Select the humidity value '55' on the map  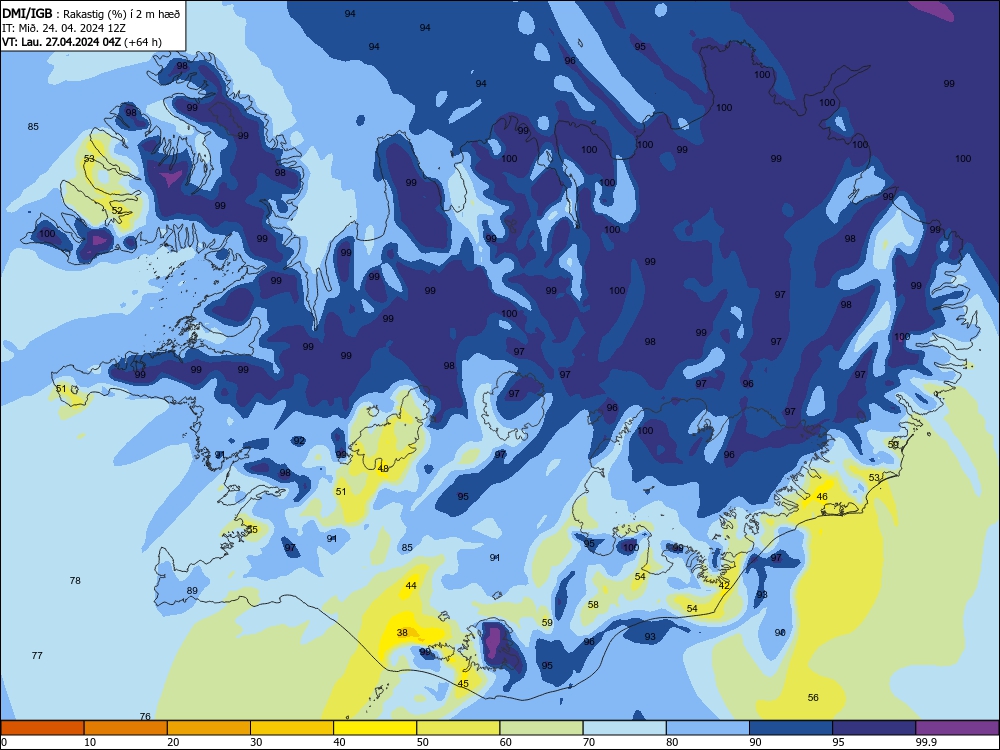(253, 529)
